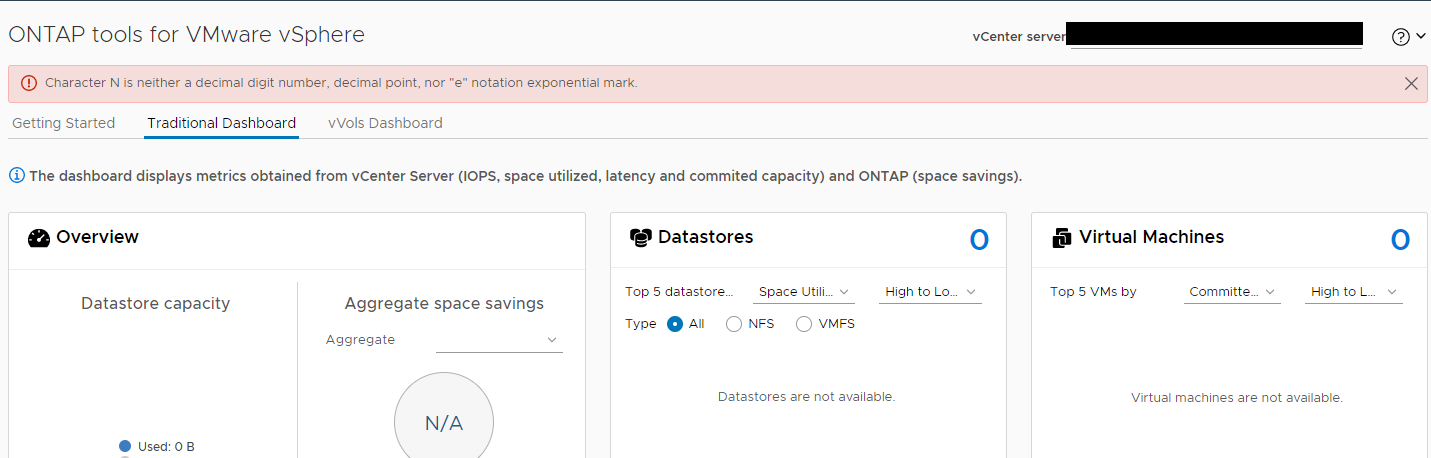The width and height of the screenshot is (1431, 458).
Task: Expand the datastores High to Low dropdown
Action: [x=930, y=292]
